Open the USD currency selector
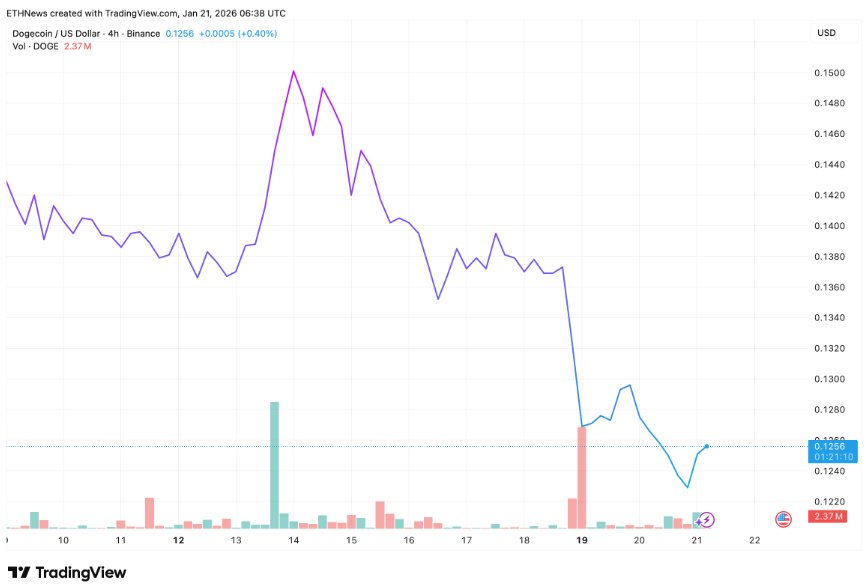Image resolution: width=866 pixels, height=586 pixels. tap(826, 33)
